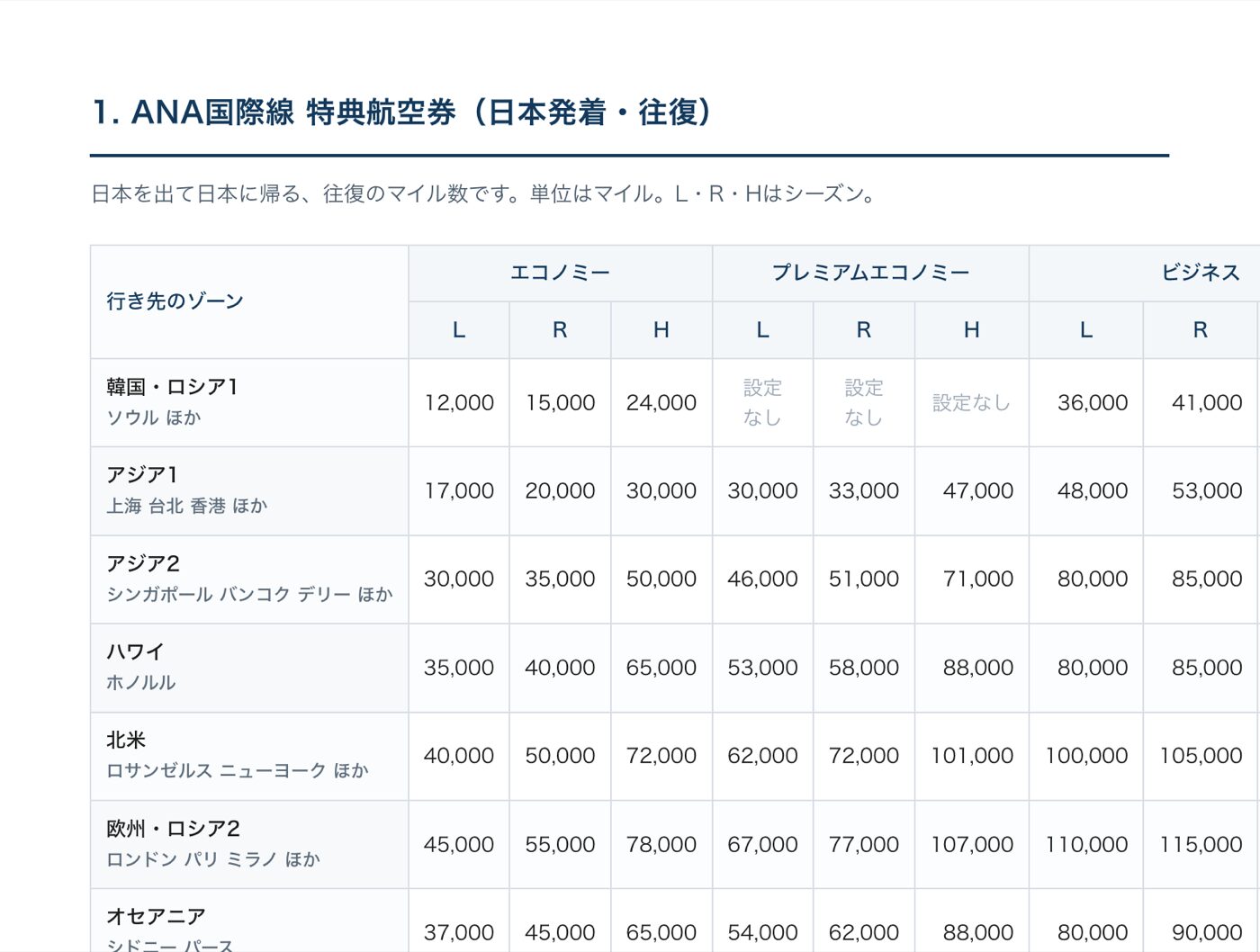This screenshot has height=952, width=1260.
Task: Click '51,000' in the アジア2 row
Action: point(864,579)
